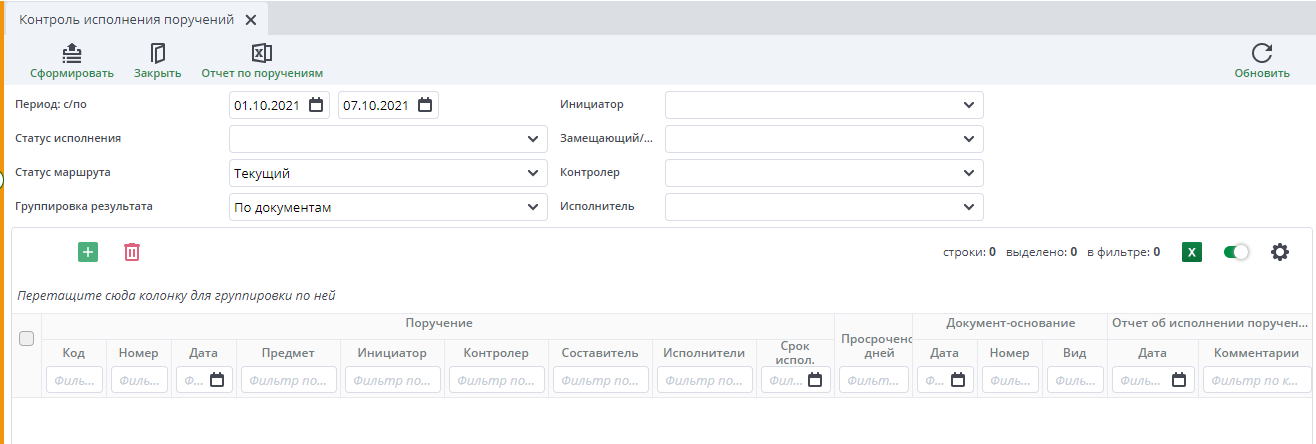Click the Сформировать icon in toolbar
1316x444 pixels.
pyautogui.click(x=71, y=53)
